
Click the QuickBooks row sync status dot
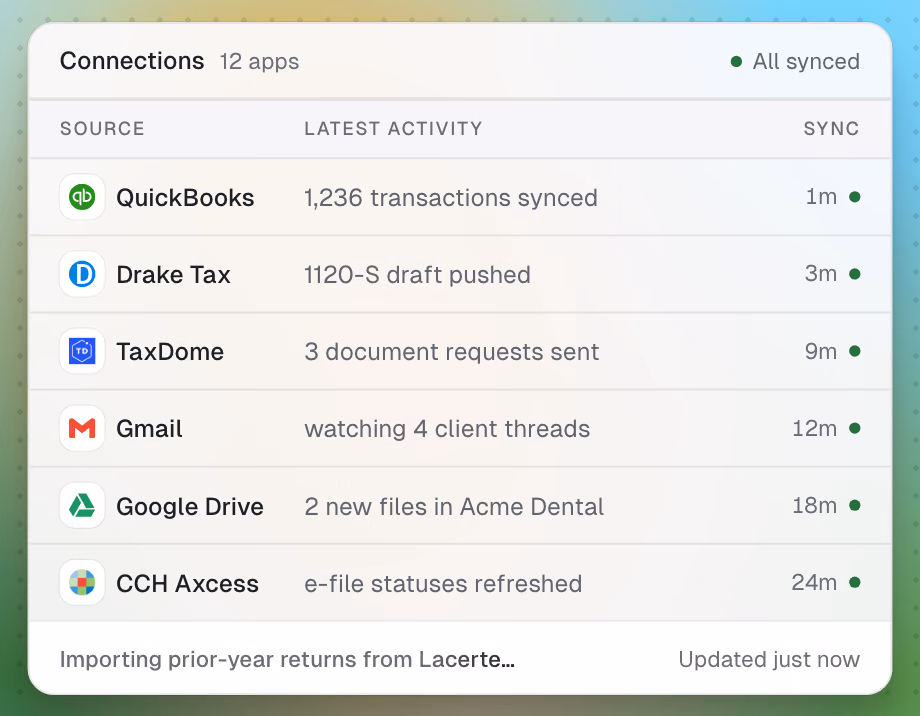(855, 197)
